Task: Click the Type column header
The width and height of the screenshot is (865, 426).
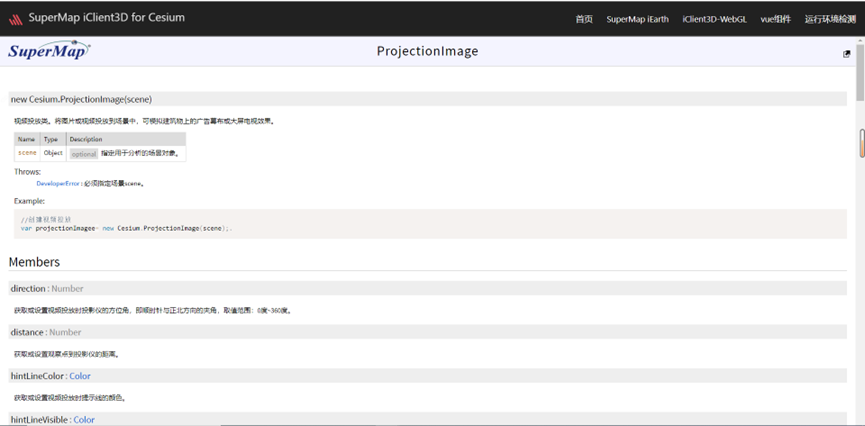Action: [x=51, y=139]
